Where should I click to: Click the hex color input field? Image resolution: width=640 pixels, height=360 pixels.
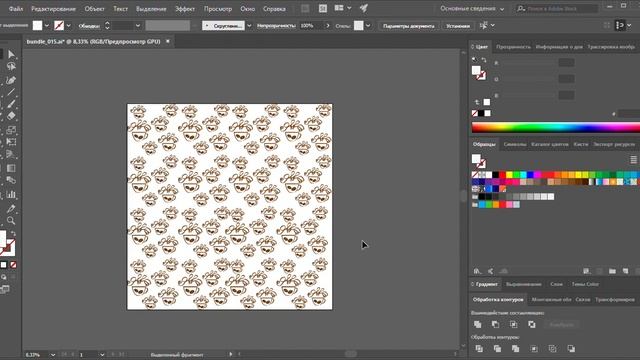coord(629,114)
